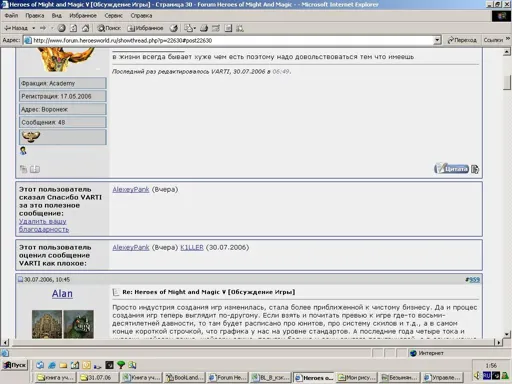Click the report post icon in VARTI's post
512x384 pixels.
point(23,169)
